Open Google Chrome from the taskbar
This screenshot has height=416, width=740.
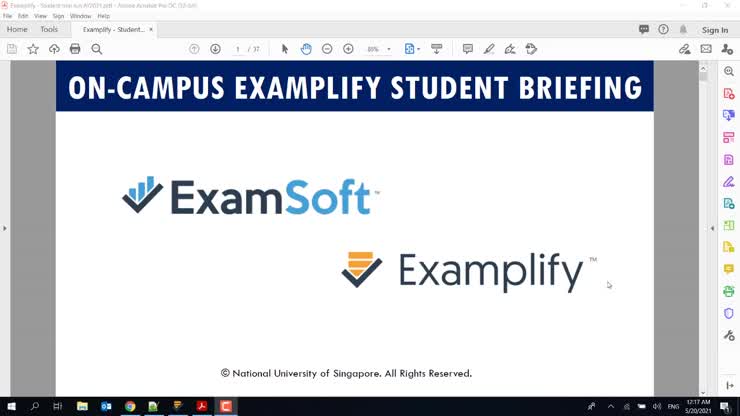tap(130, 406)
